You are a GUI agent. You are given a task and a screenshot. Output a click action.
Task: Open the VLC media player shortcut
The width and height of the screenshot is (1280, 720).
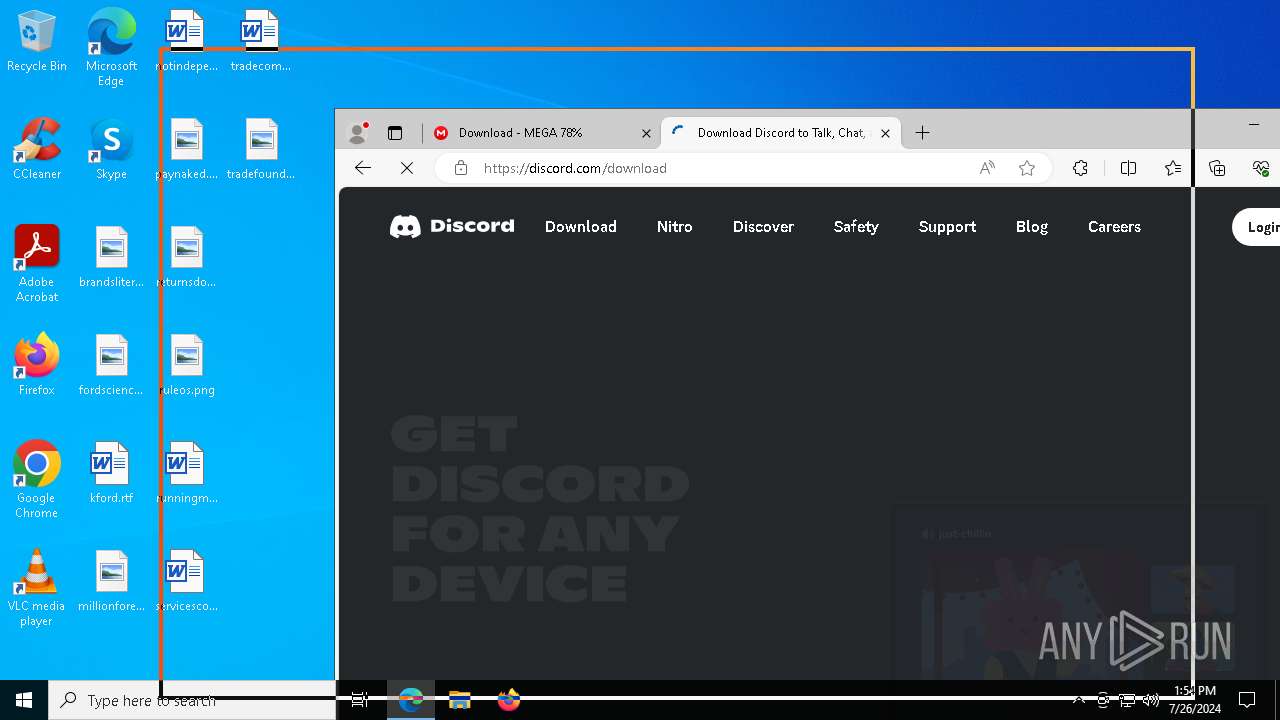click(x=37, y=588)
